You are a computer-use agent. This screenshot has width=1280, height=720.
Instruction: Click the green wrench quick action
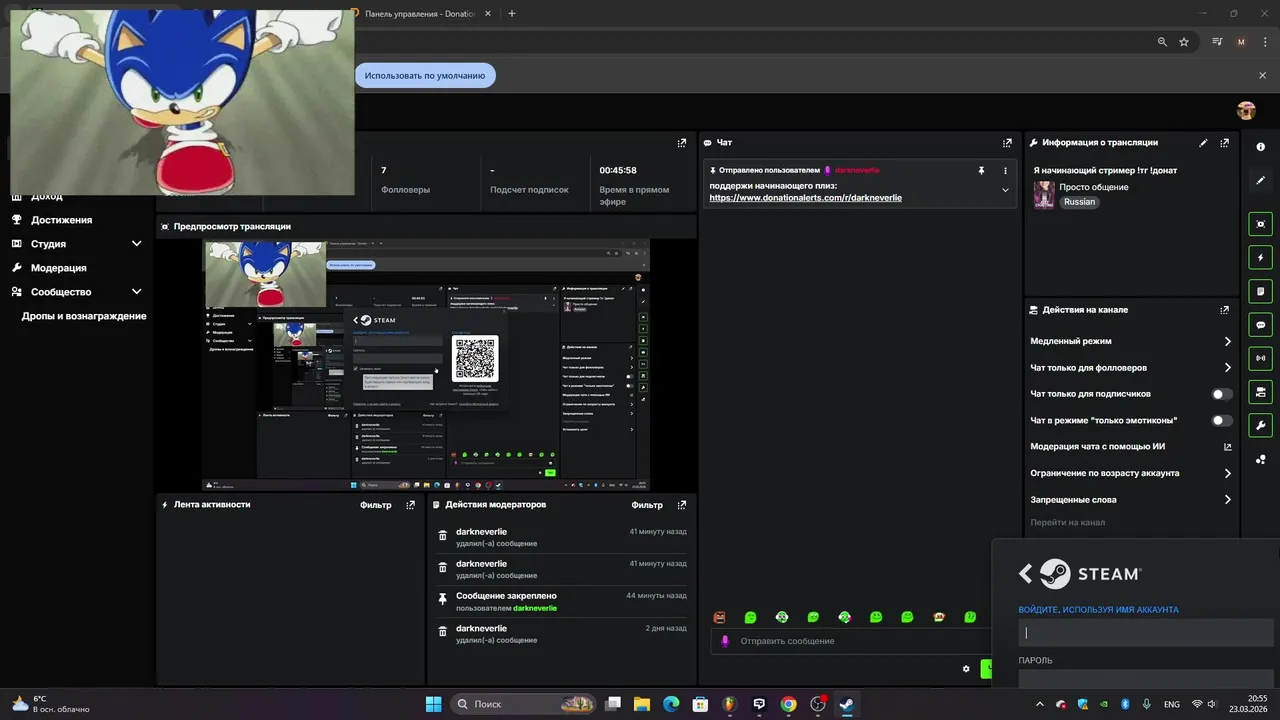[x=1260, y=424]
